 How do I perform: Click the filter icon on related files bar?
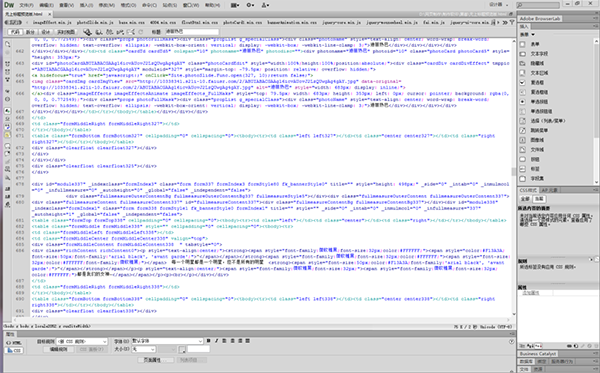(x=512, y=23)
